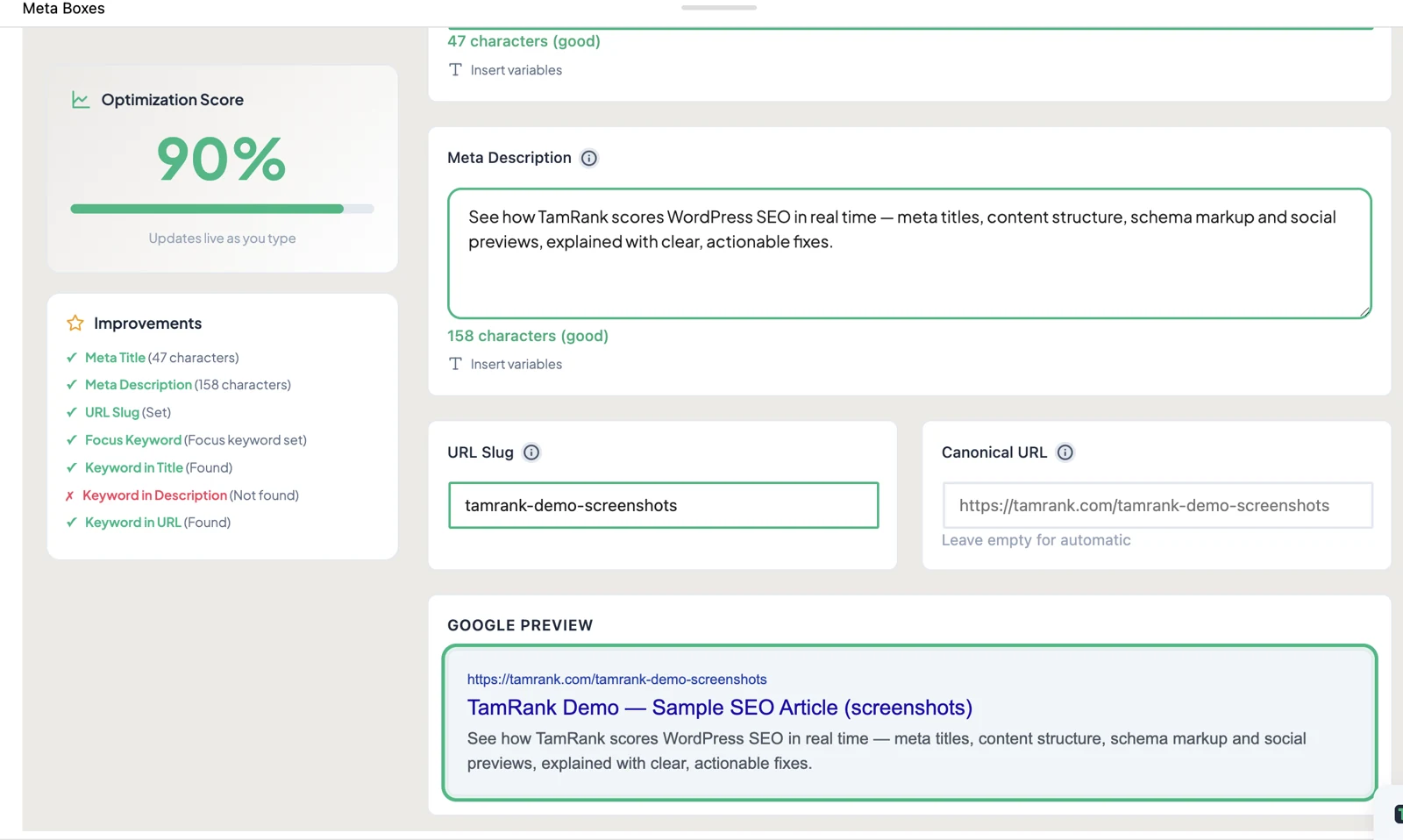Click Insert variables under the 47 characters counter

click(x=516, y=69)
